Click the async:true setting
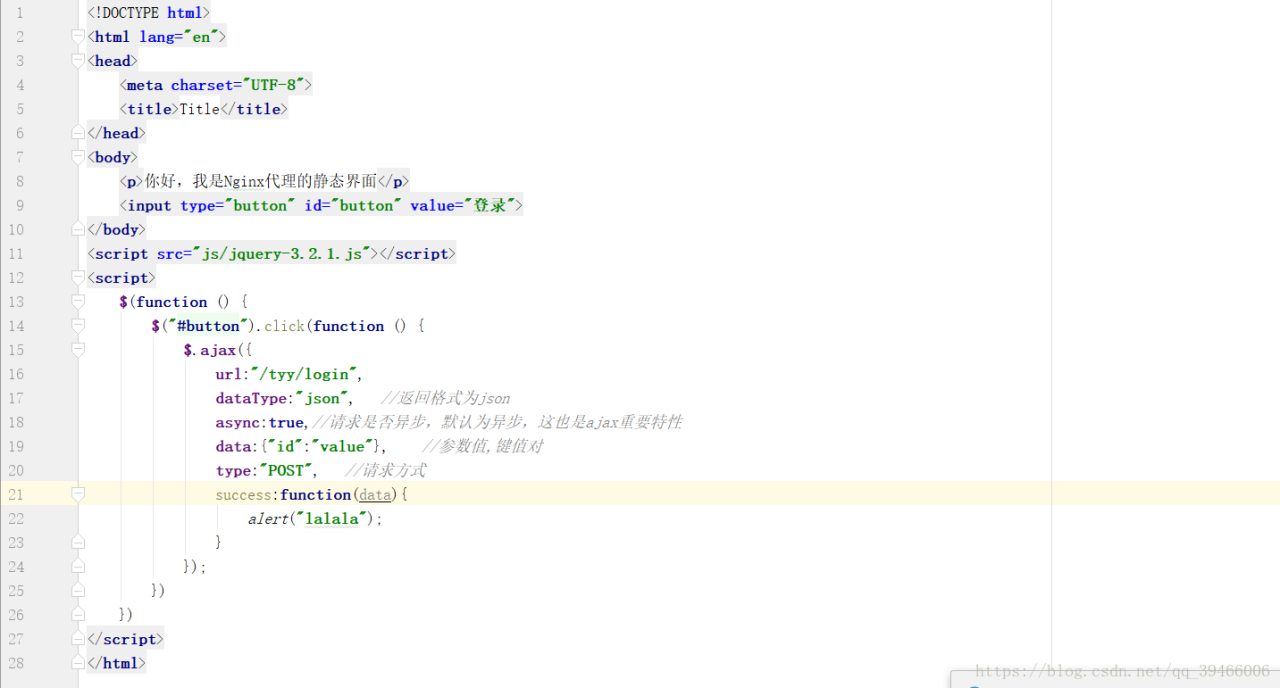The width and height of the screenshot is (1280, 688). (261, 422)
